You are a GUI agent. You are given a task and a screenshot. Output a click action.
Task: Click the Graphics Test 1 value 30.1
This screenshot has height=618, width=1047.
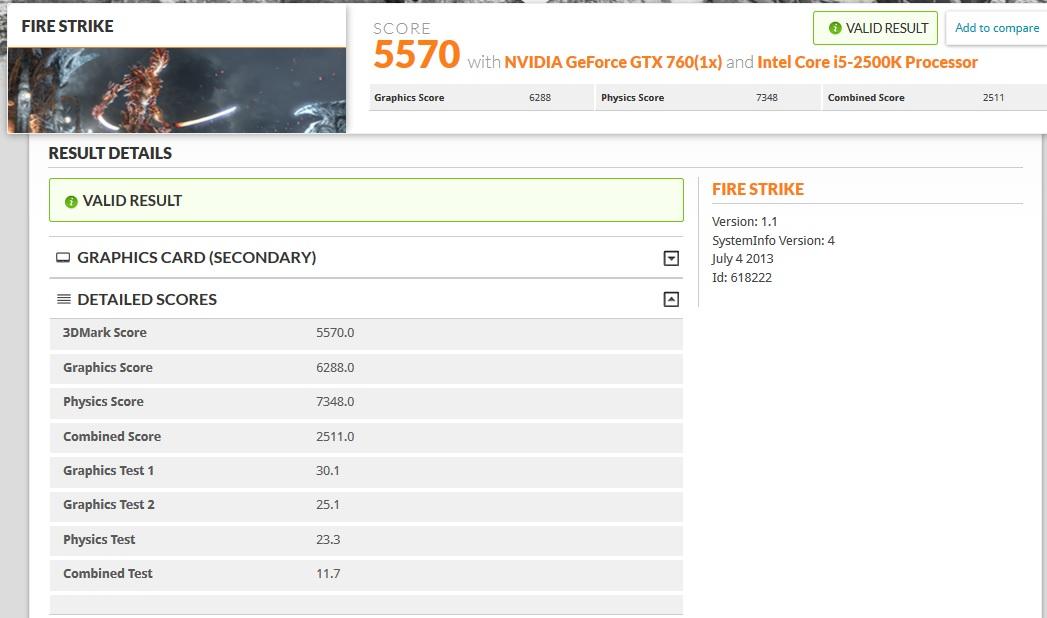(328, 471)
